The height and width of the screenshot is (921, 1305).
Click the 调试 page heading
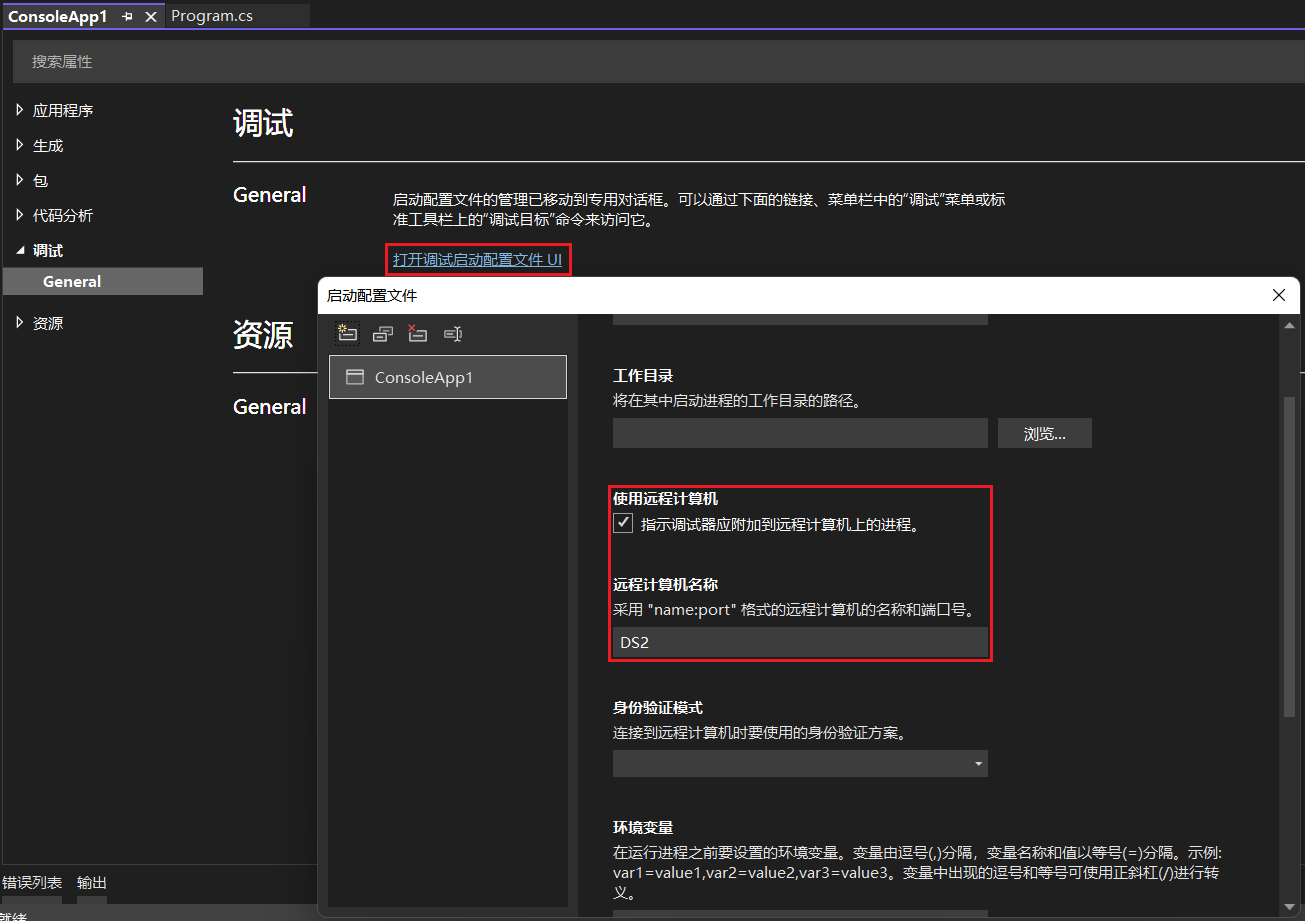point(263,124)
